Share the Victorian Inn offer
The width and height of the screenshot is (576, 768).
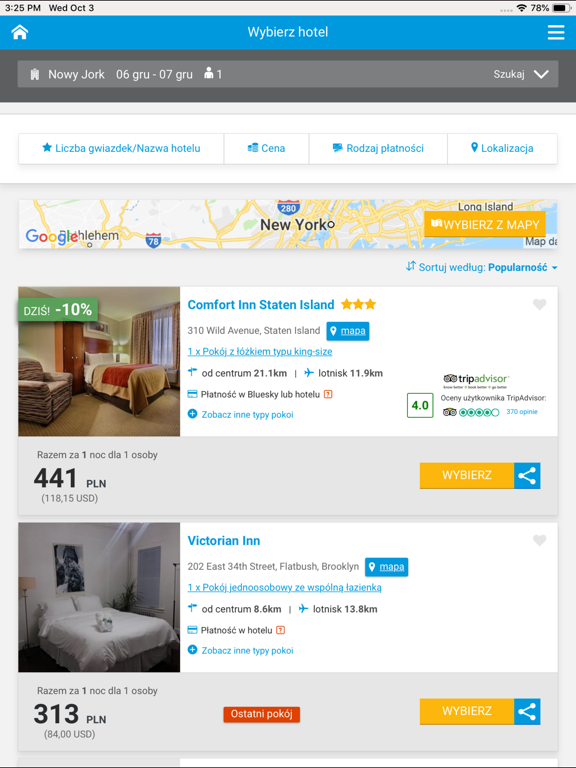click(527, 711)
